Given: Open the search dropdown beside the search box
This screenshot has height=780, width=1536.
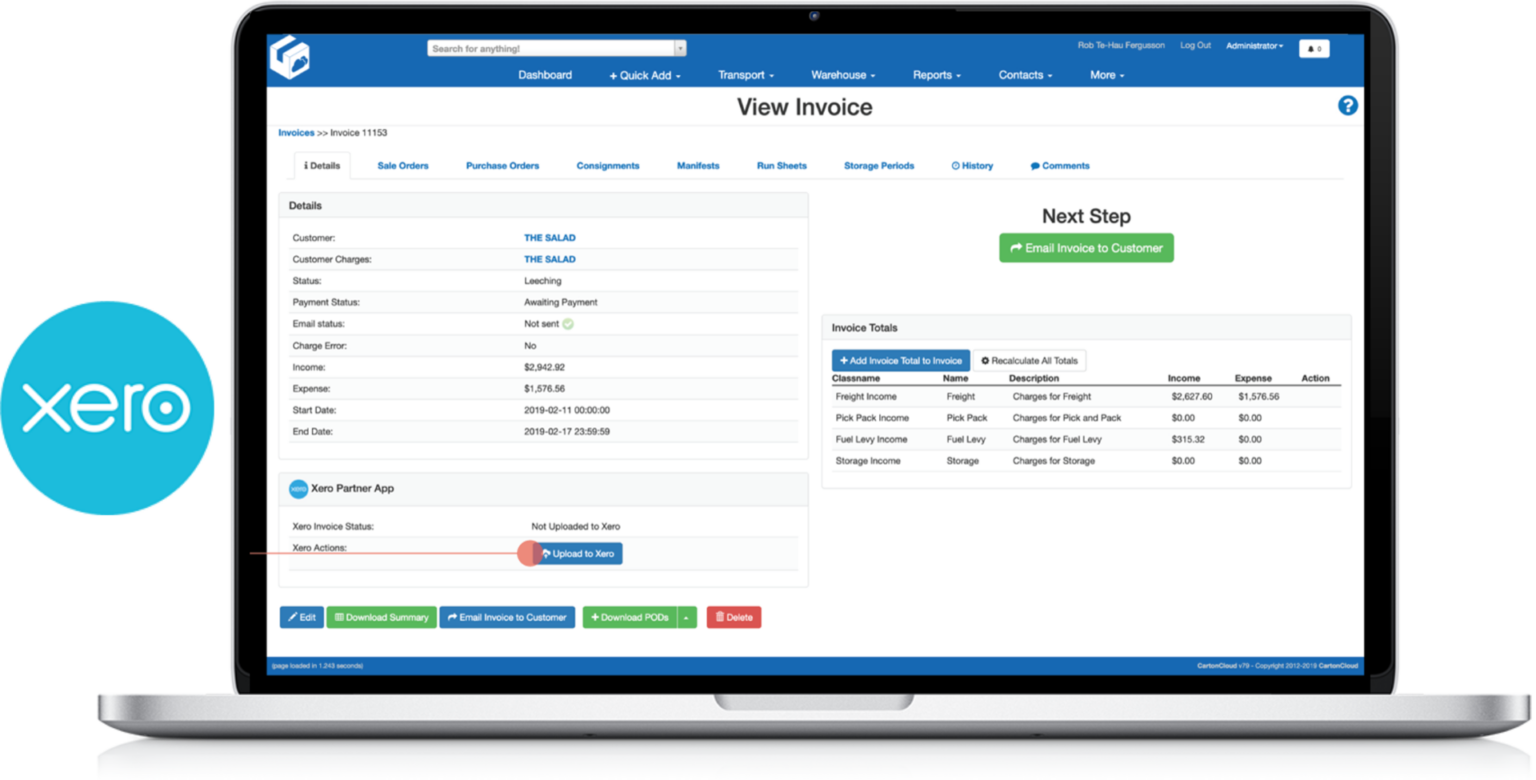Looking at the screenshot, I should 681,47.
